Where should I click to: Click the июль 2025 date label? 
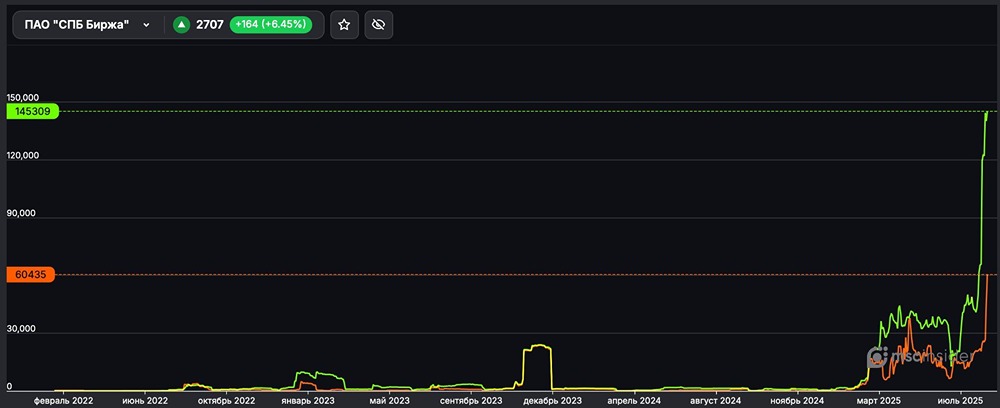[x=960, y=400]
